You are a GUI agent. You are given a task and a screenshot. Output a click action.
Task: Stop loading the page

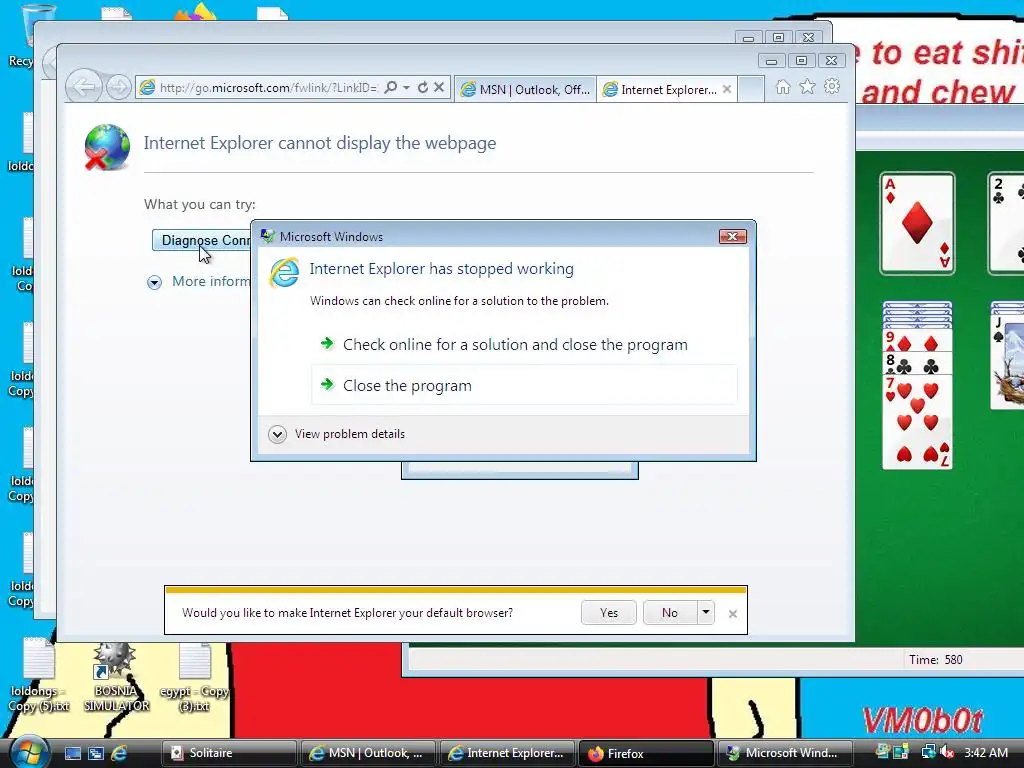(440, 87)
